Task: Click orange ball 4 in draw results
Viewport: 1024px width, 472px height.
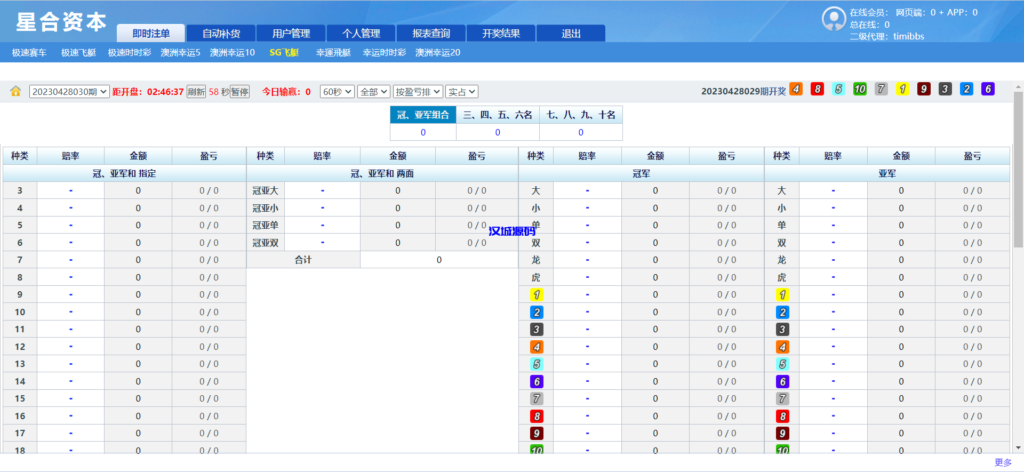Action: (x=796, y=89)
